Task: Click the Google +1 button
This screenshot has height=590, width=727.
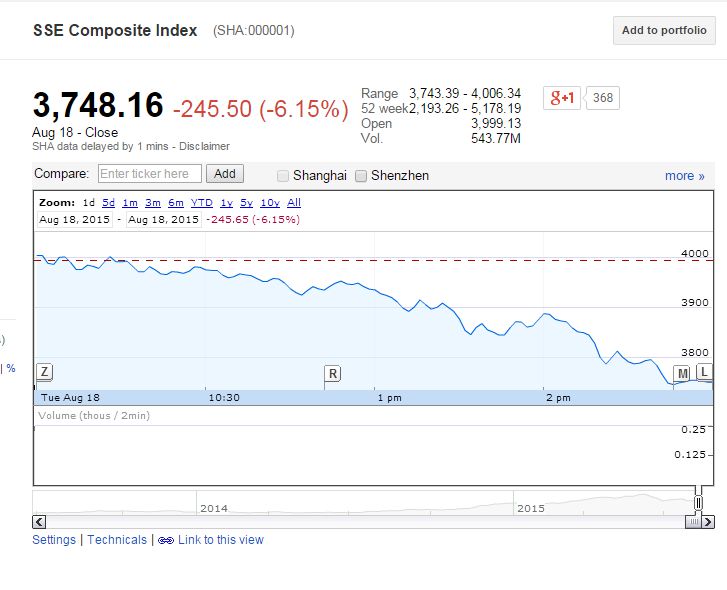Action: point(561,97)
